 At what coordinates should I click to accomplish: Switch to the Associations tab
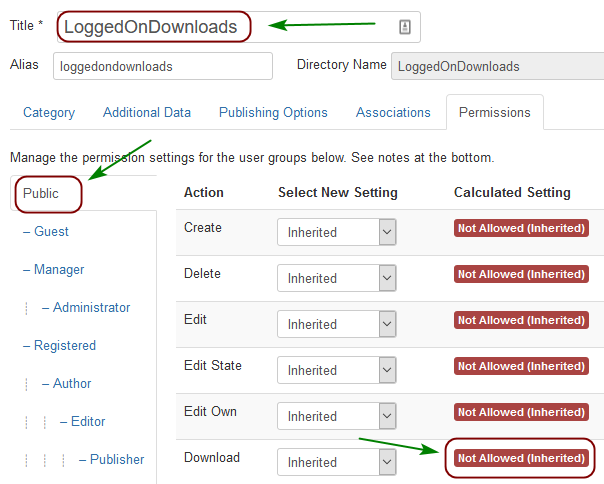393,113
